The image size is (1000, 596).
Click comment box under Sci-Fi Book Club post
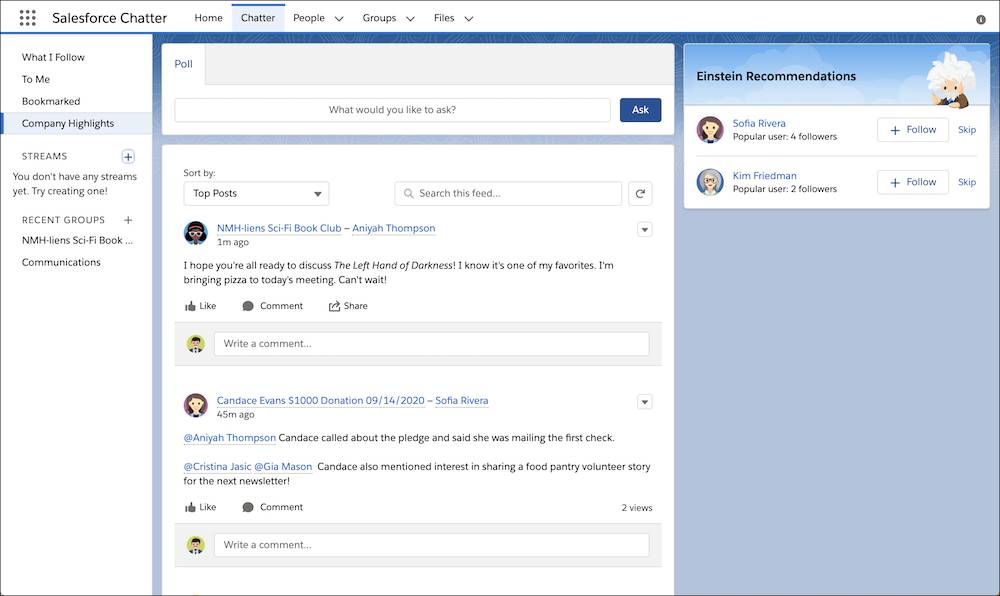432,344
